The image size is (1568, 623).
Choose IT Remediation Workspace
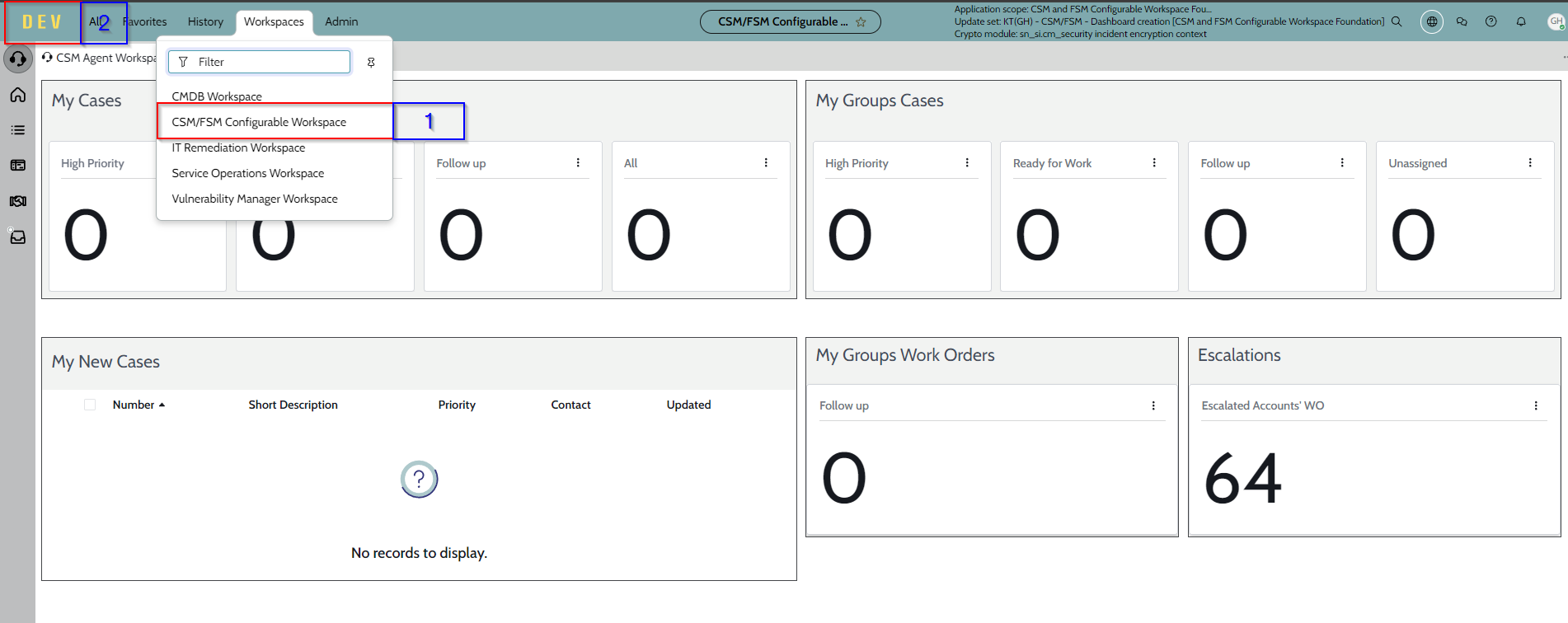[x=238, y=148]
